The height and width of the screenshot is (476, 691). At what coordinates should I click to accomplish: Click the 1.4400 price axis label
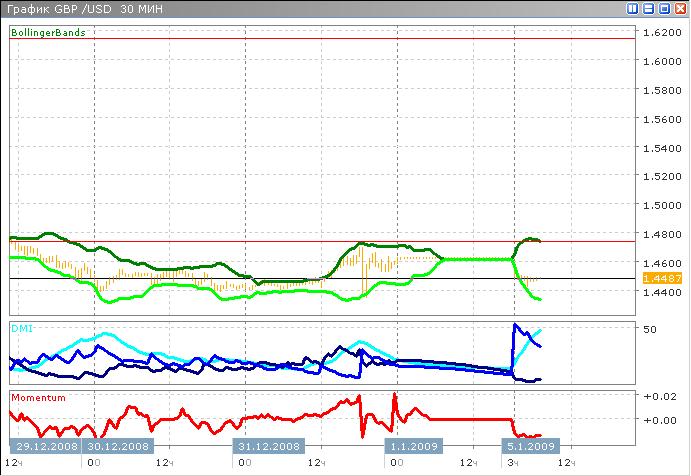(662, 293)
